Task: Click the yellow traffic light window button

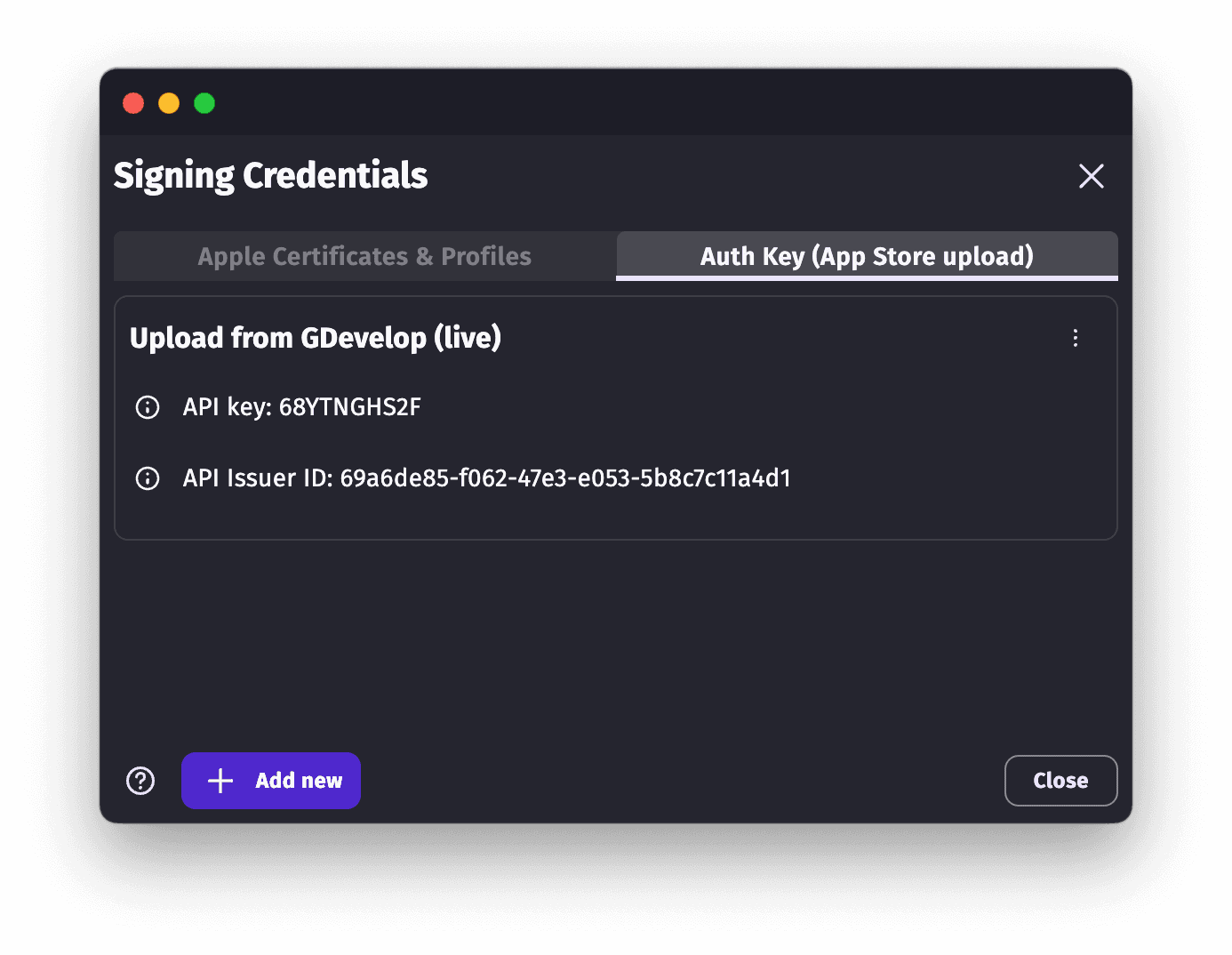Action: [169, 103]
